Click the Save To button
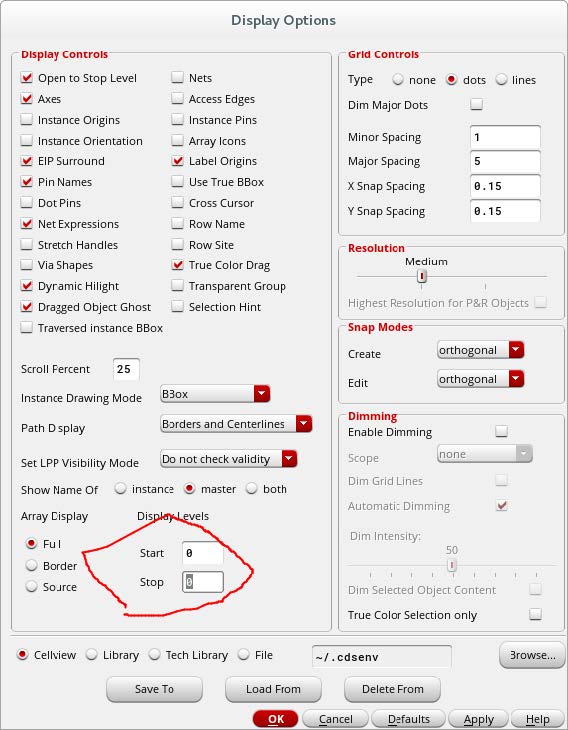 154,689
